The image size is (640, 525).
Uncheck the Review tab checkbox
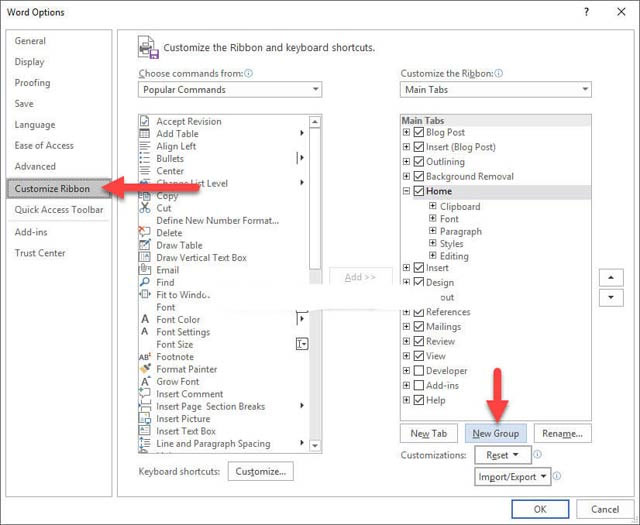418,341
